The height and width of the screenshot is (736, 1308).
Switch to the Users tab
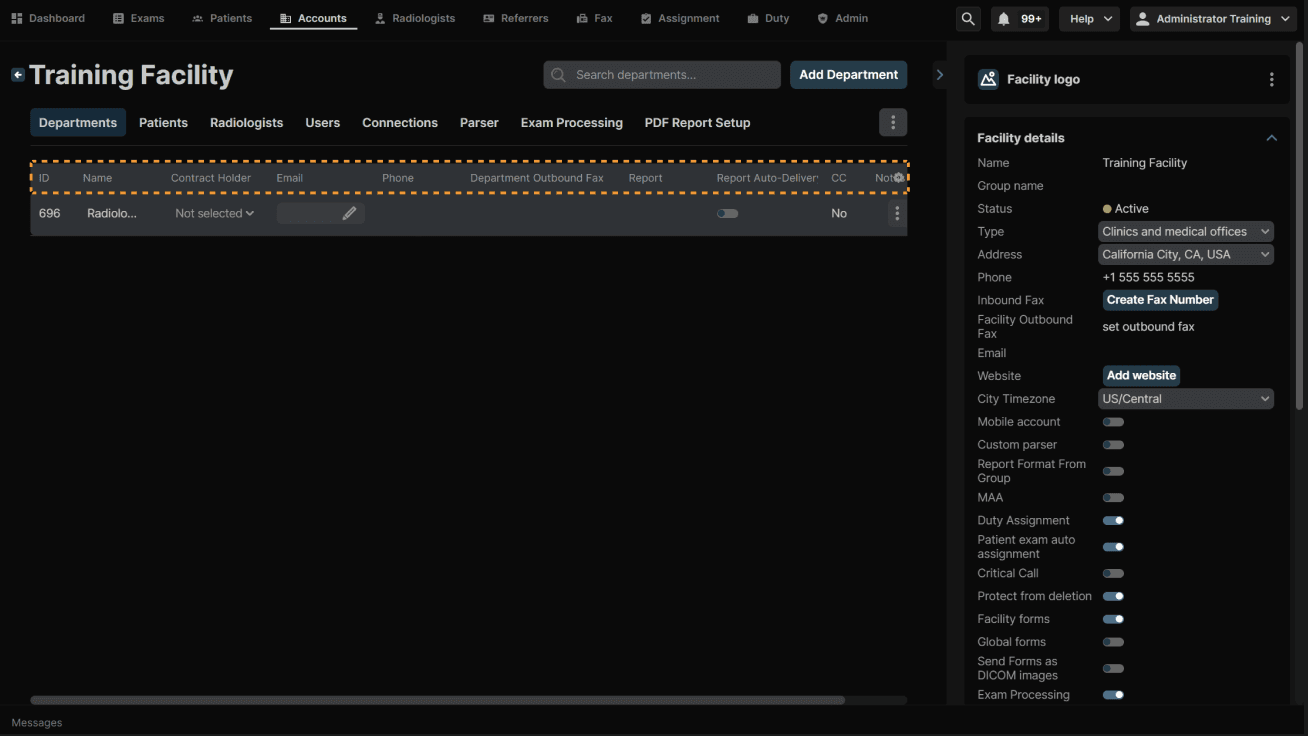322,123
